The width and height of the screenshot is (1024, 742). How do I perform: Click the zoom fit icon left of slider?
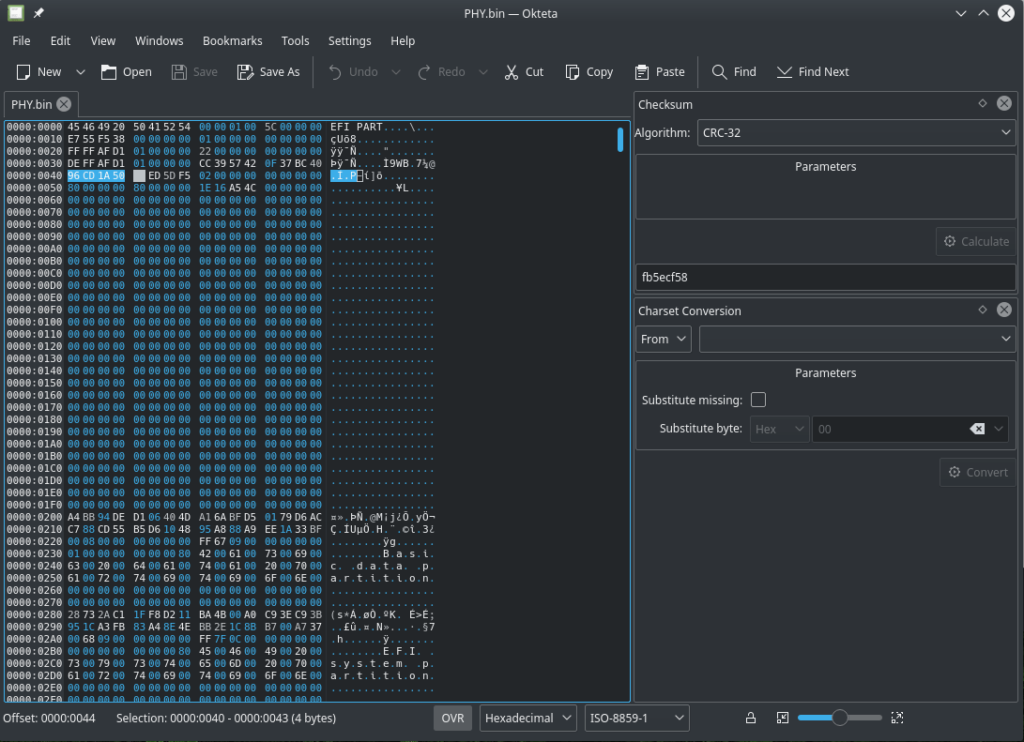(782, 718)
